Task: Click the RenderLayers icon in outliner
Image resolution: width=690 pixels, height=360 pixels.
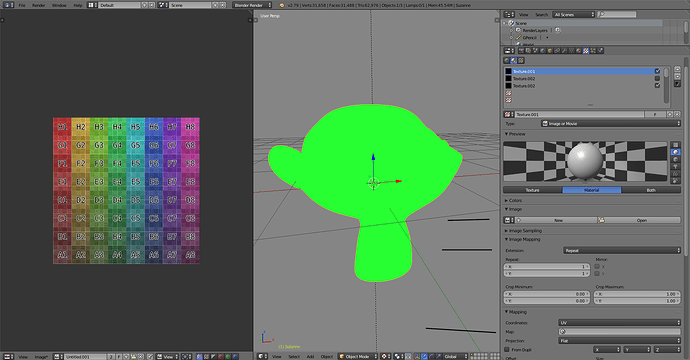Action: (518, 30)
